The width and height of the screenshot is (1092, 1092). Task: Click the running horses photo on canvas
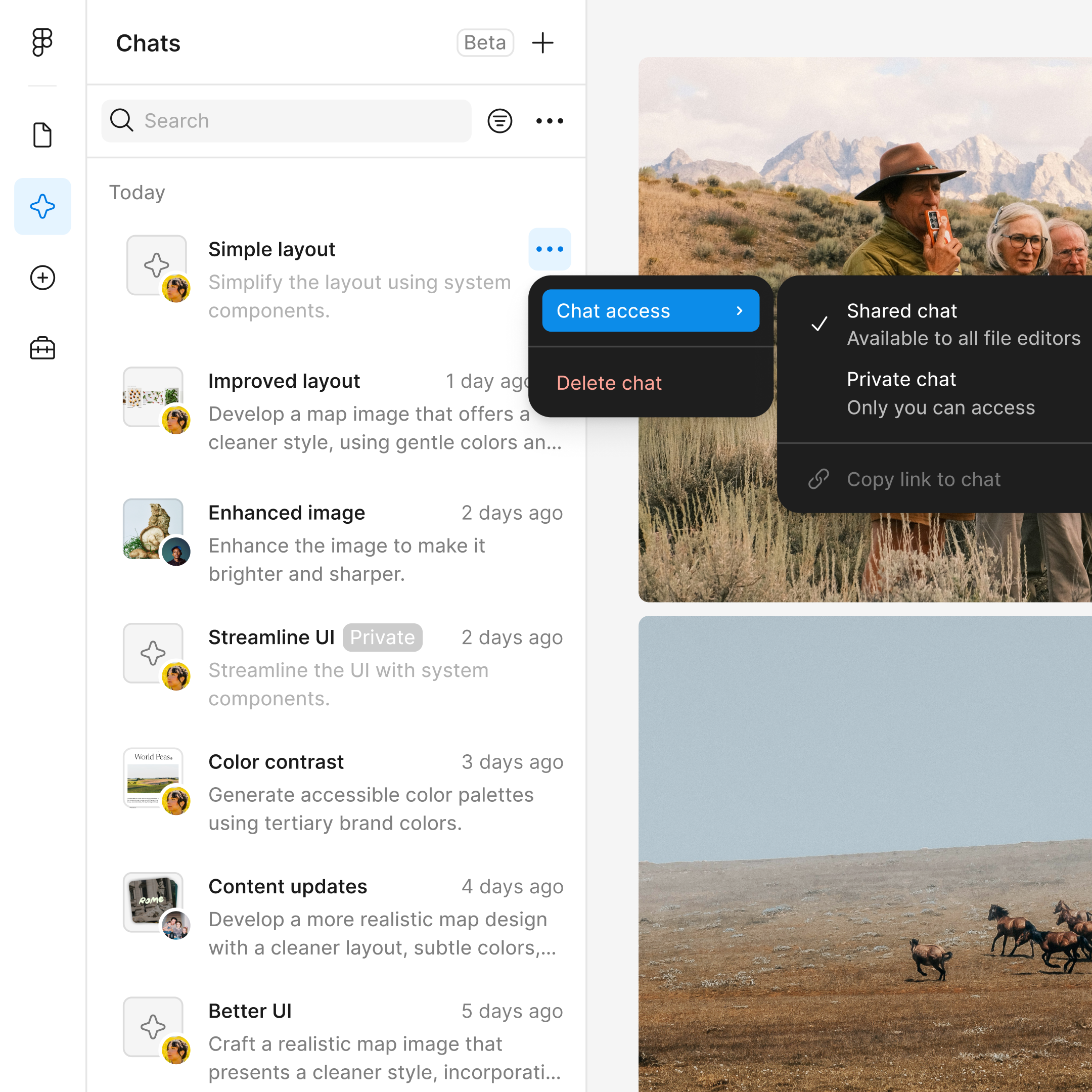coord(865,853)
